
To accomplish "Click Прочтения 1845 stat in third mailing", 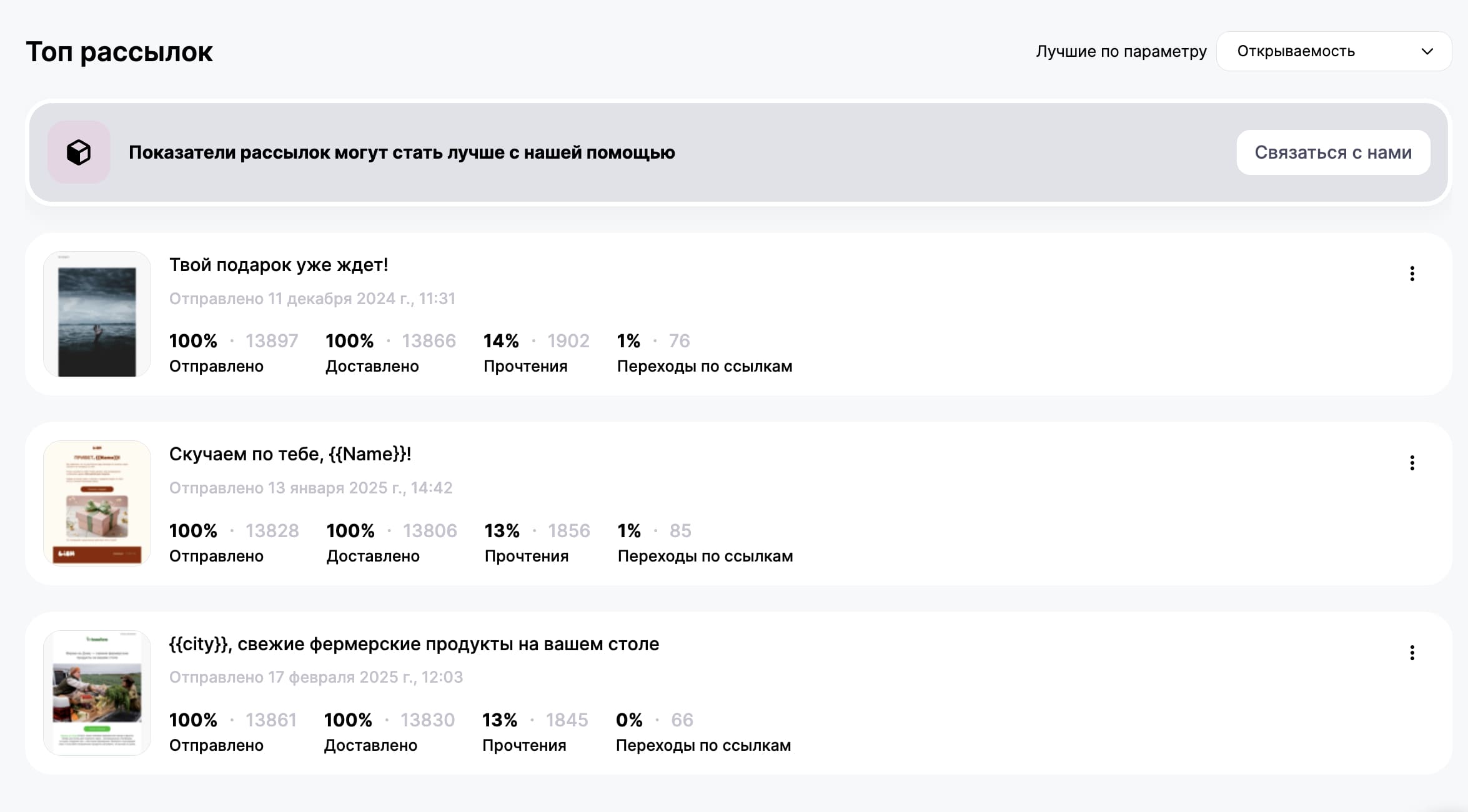I will 534,732.
